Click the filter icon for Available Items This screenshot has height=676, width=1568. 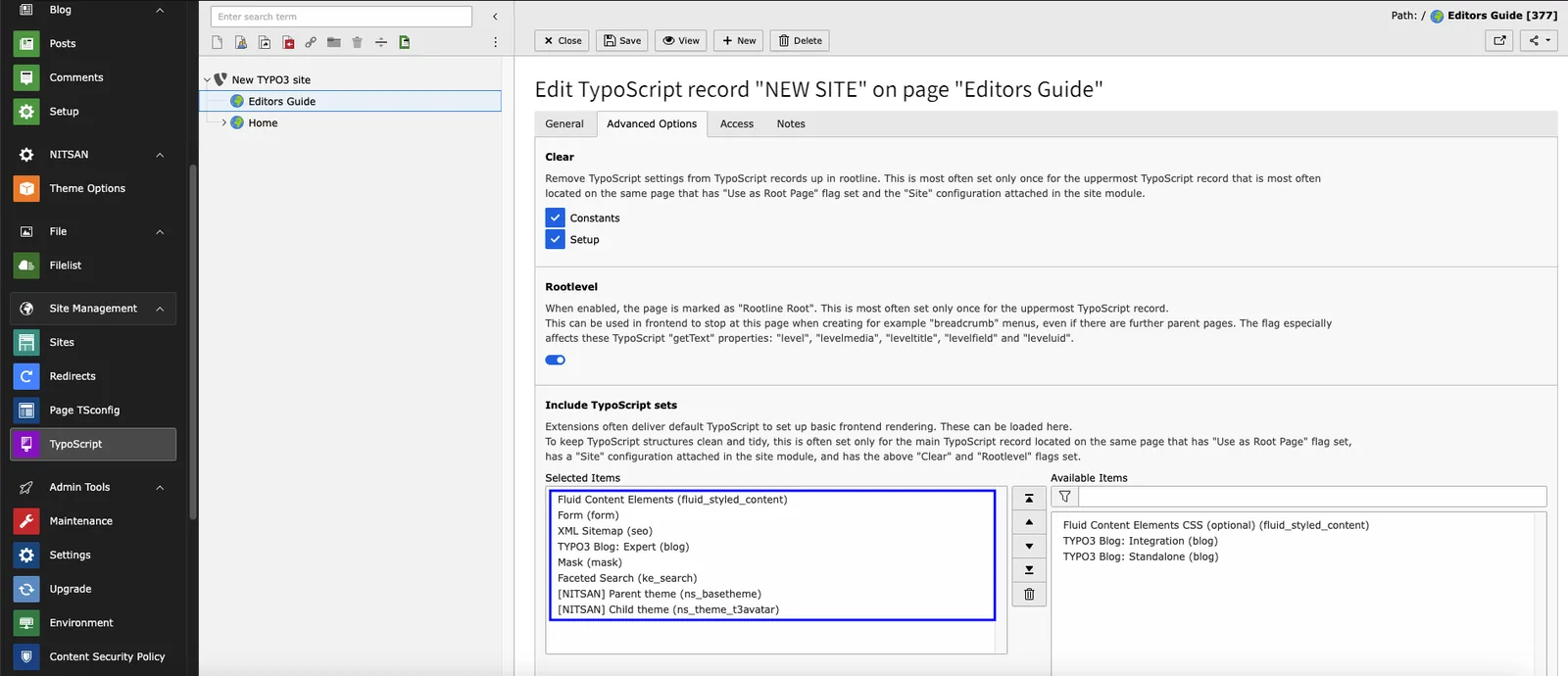[1064, 497]
